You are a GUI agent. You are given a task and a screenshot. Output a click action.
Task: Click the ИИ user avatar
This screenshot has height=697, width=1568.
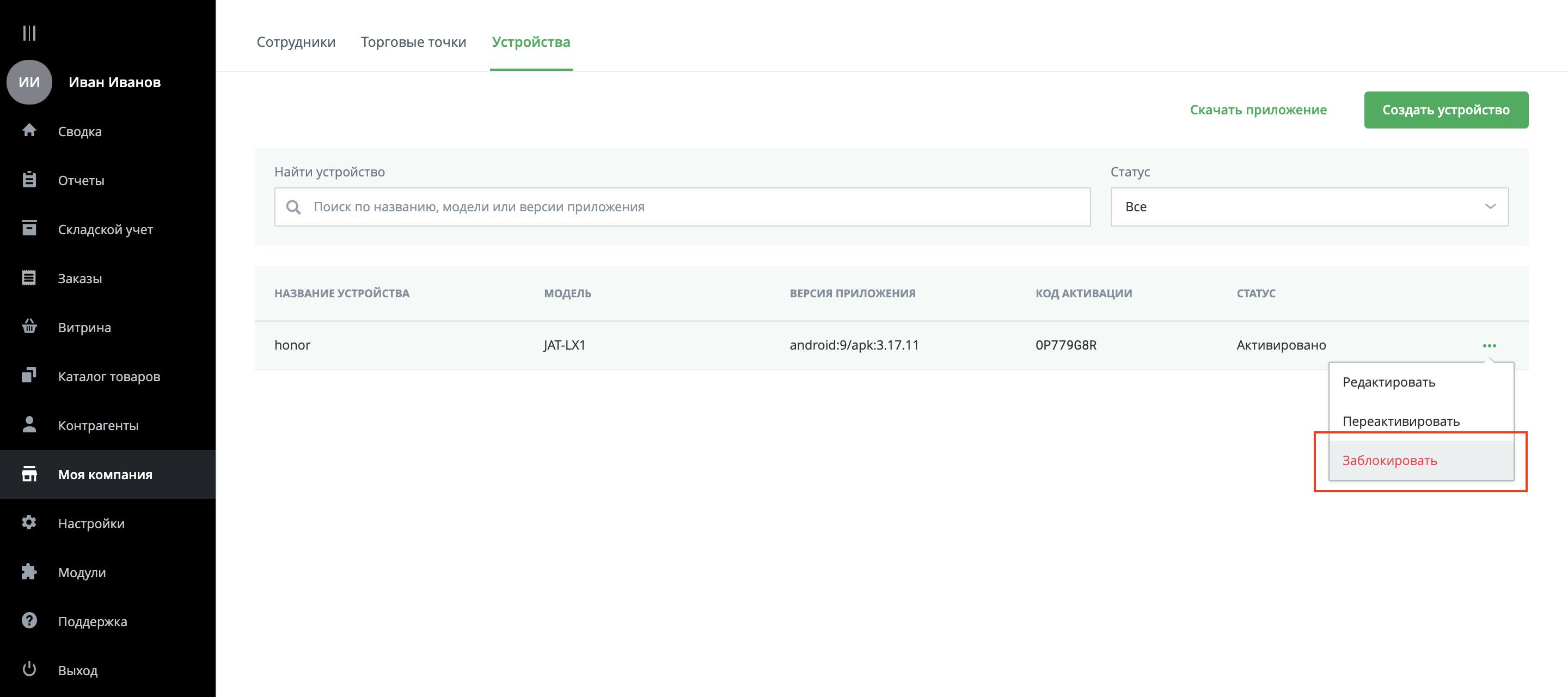(29, 82)
